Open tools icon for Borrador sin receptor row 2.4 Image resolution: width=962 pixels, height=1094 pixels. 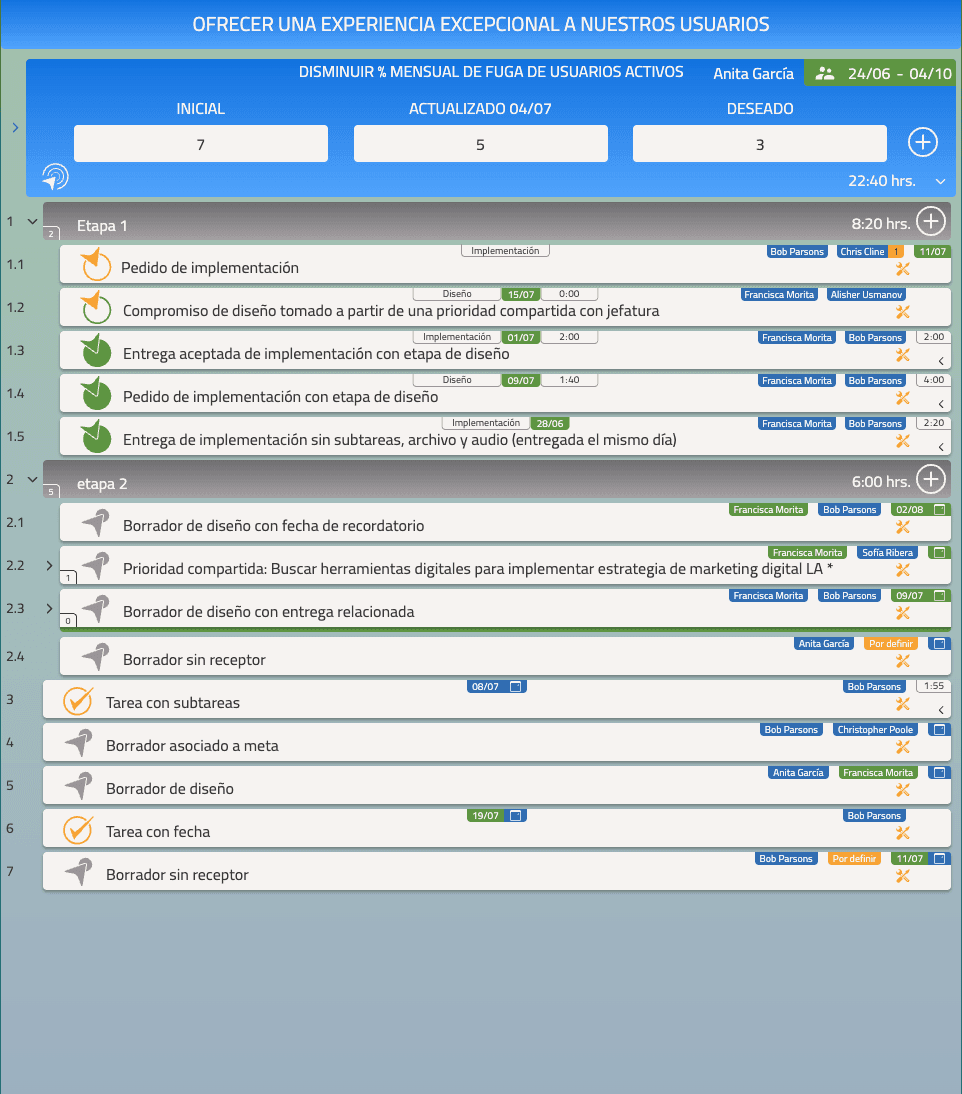pos(903,661)
